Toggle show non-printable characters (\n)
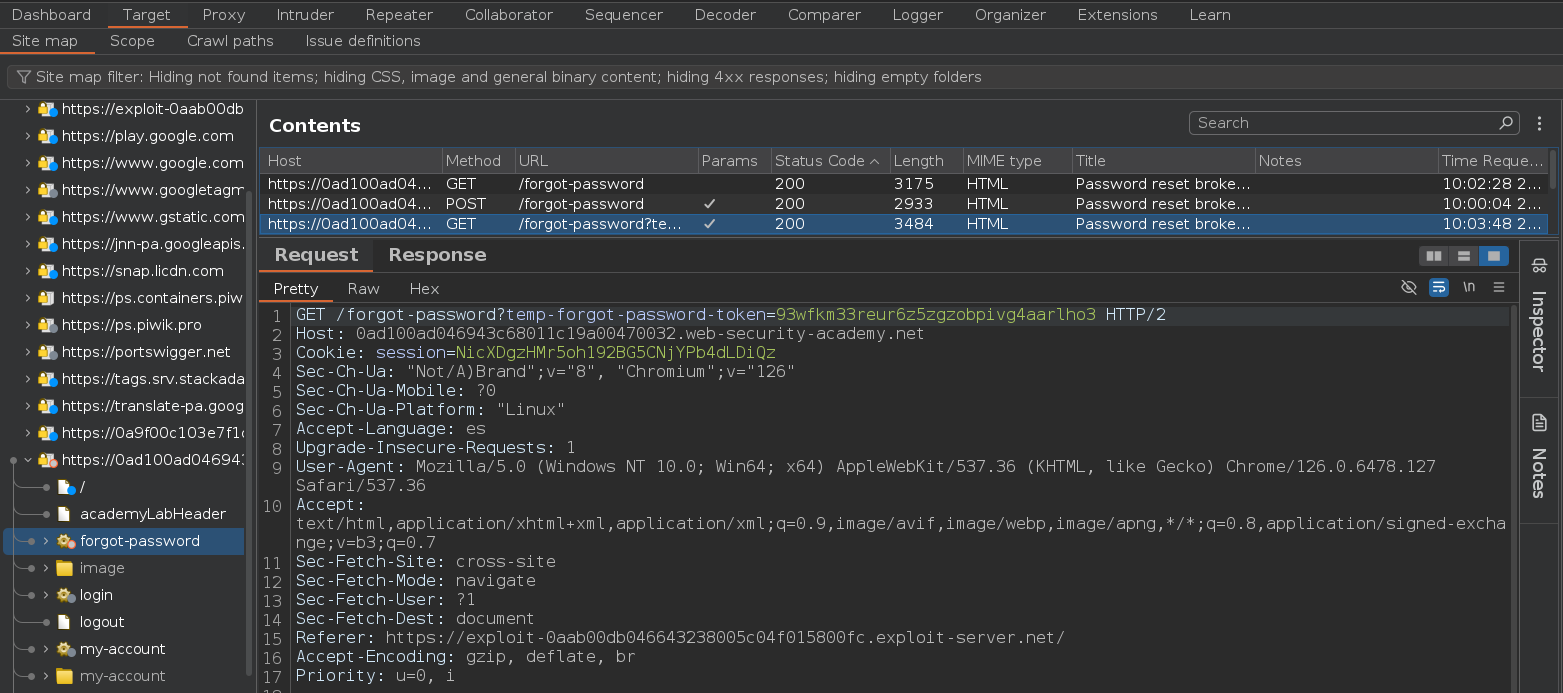 (x=1468, y=288)
